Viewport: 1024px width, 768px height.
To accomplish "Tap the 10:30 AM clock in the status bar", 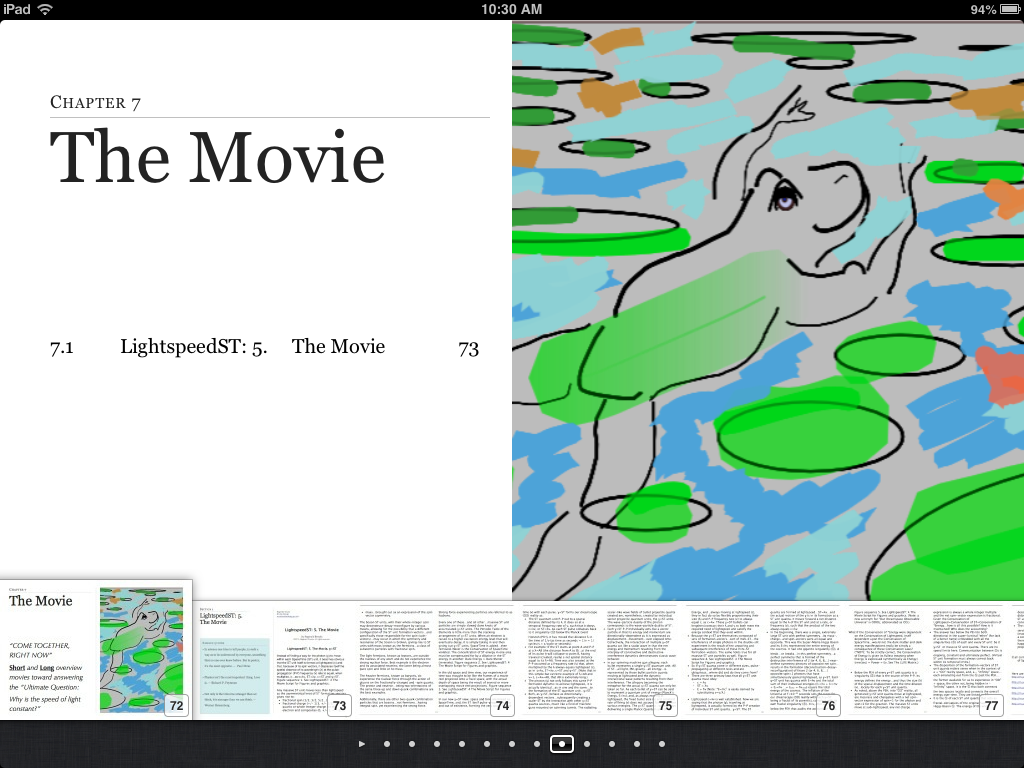I will tap(512, 11).
